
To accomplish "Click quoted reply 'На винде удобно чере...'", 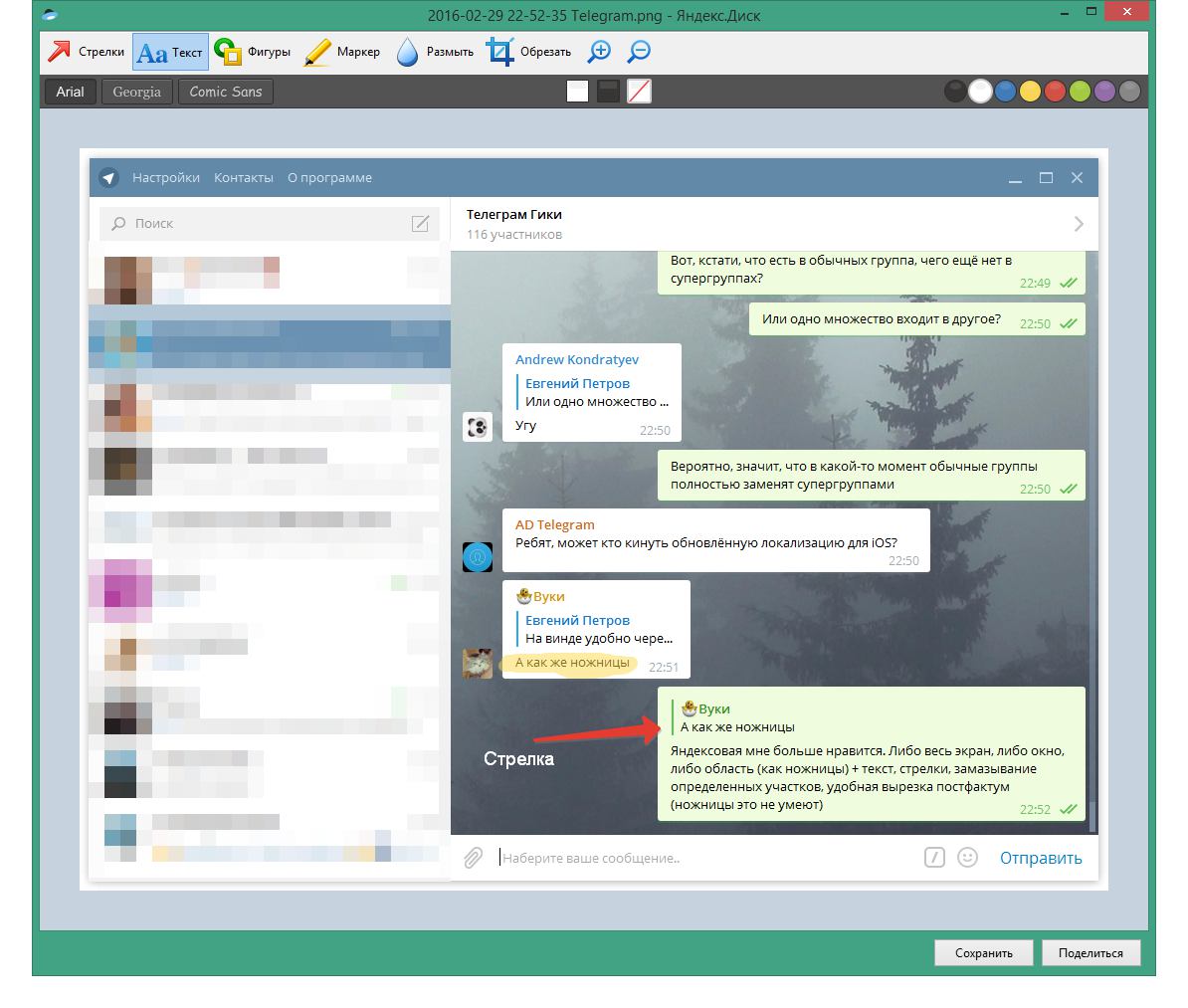I will click(x=596, y=629).
